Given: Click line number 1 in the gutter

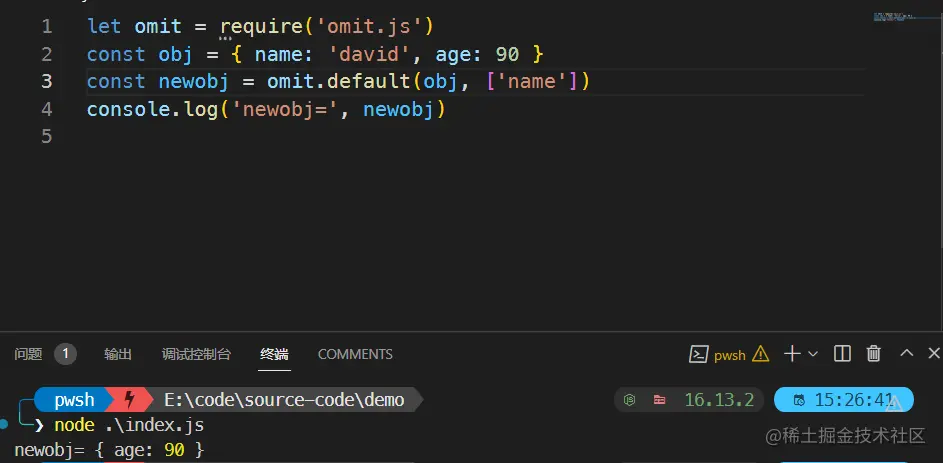Looking at the screenshot, I should pos(47,27).
